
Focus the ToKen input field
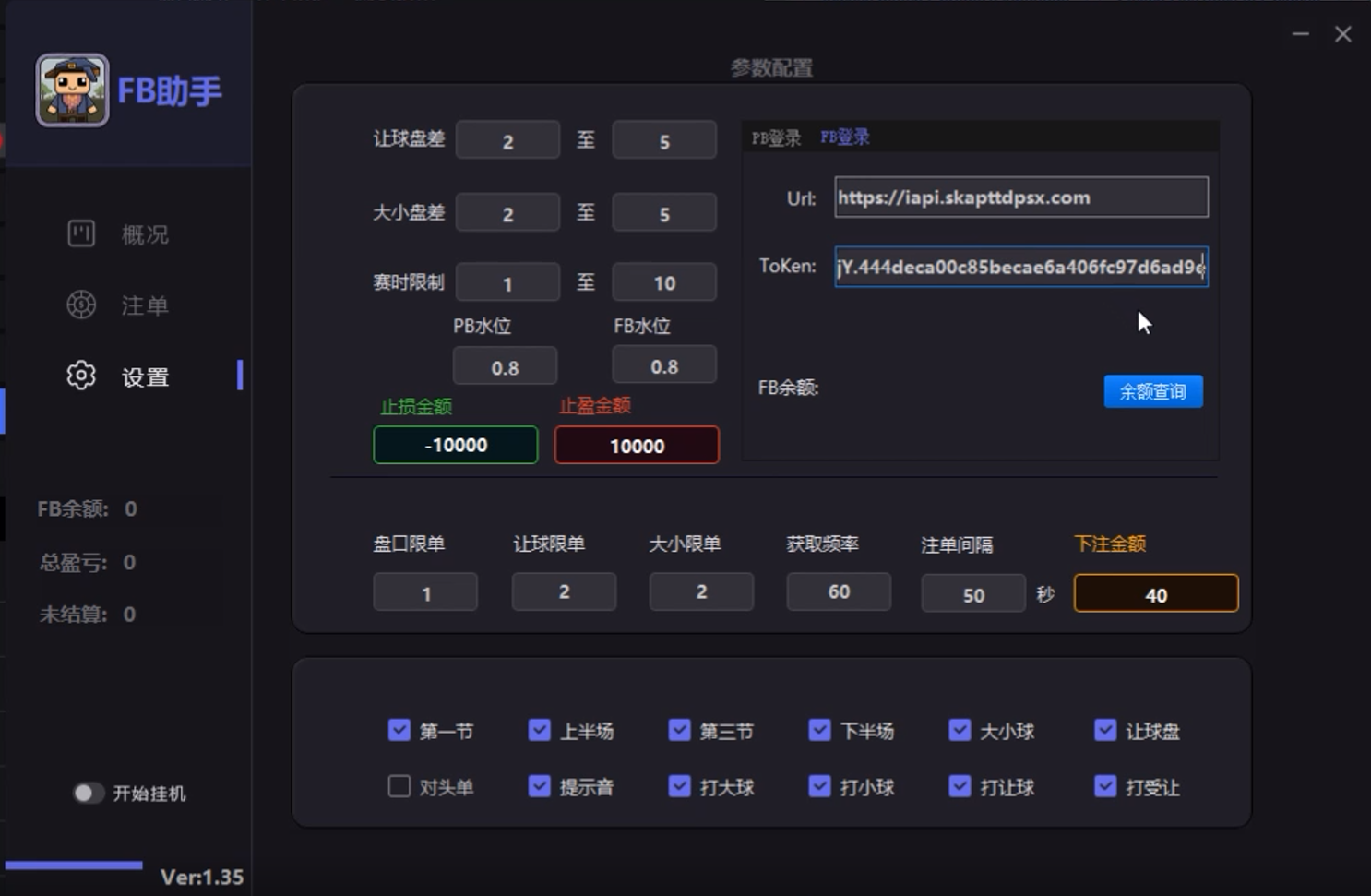point(1020,267)
